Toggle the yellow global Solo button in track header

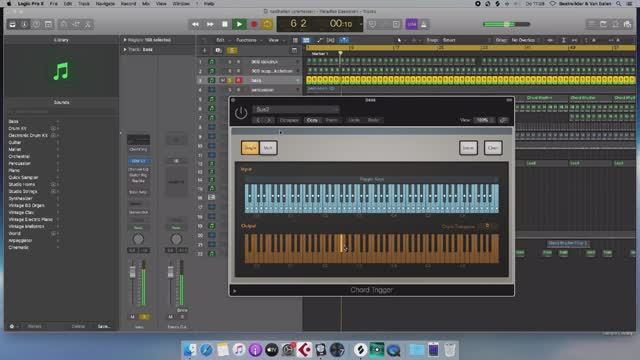coord(232,51)
